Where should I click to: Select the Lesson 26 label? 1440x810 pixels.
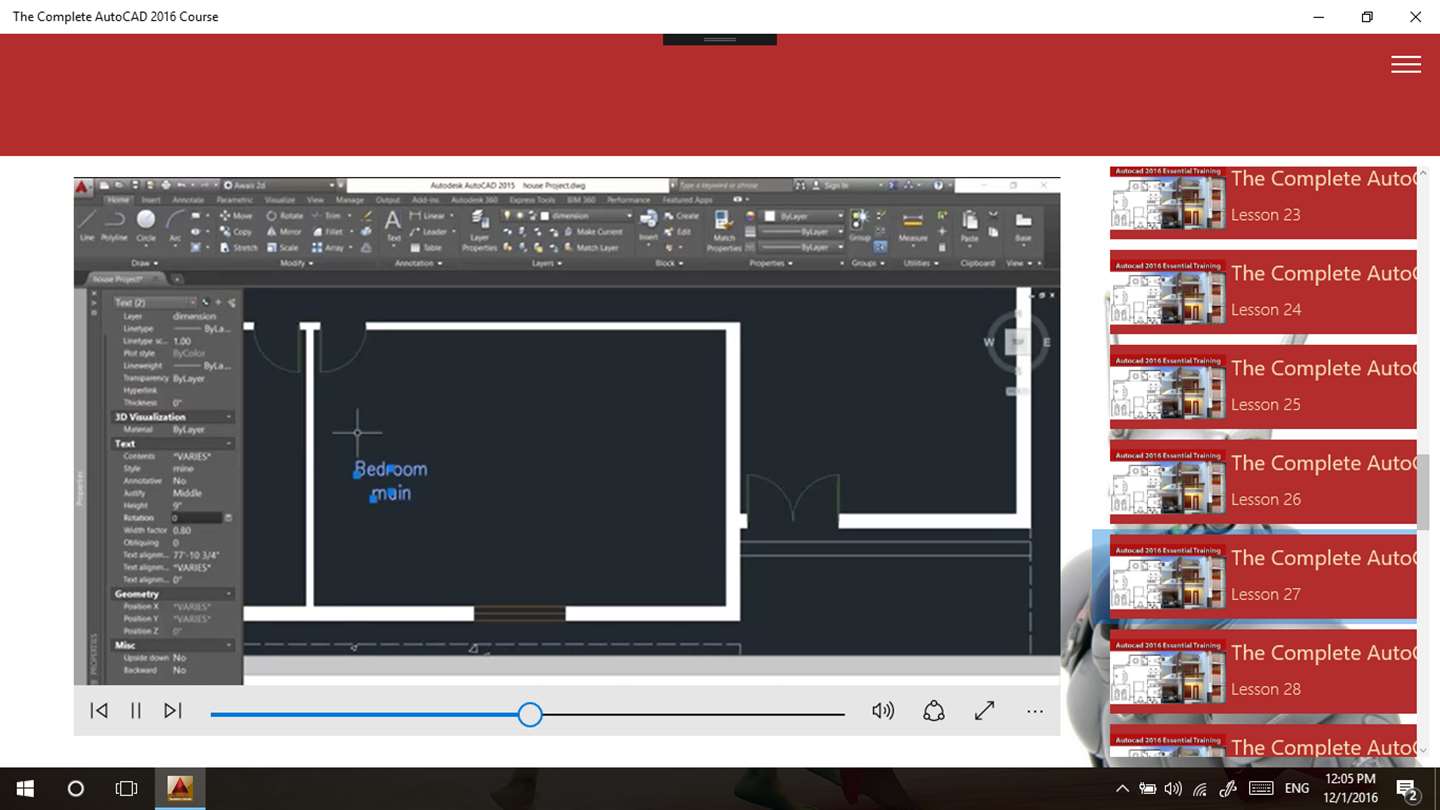(1266, 500)
